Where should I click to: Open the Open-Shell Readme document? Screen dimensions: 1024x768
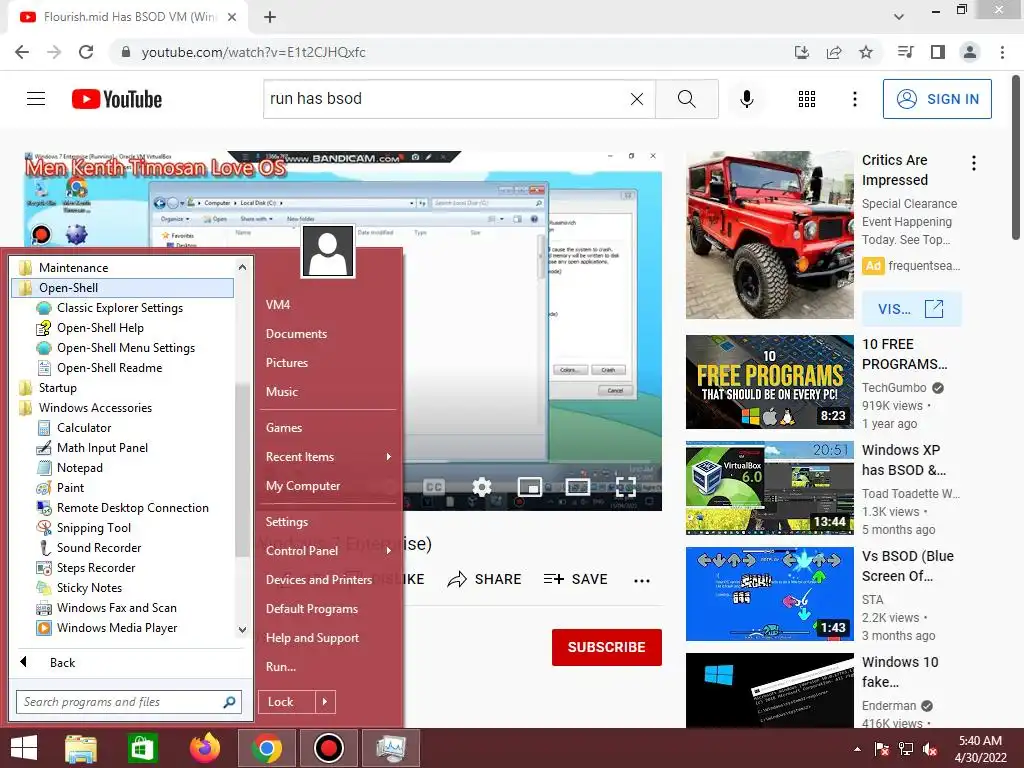109,368
